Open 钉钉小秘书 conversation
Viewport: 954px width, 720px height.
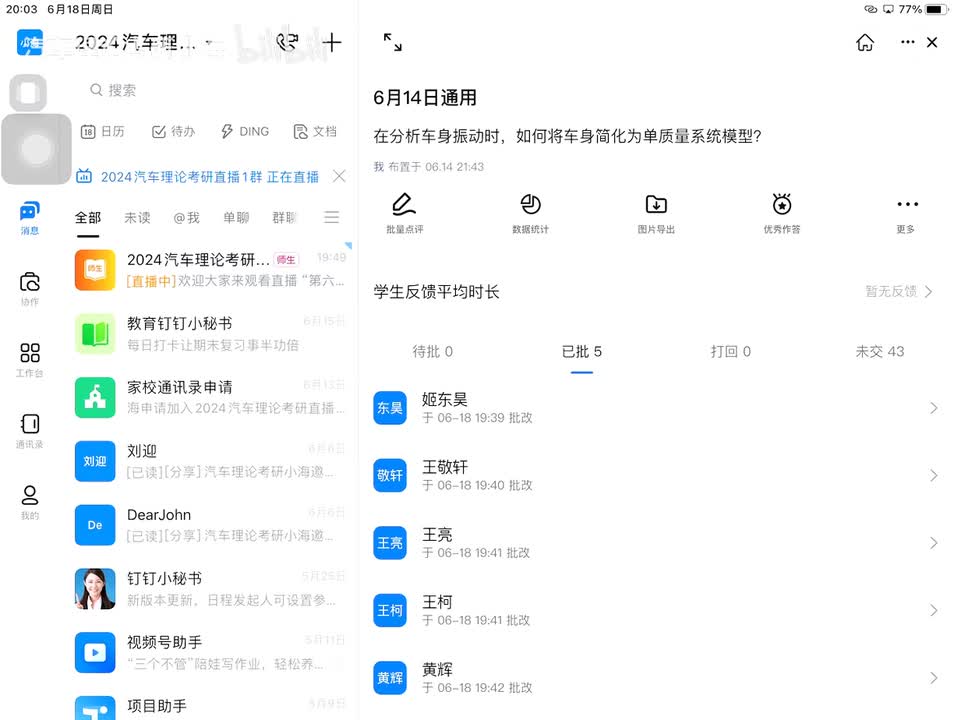click(210, 589)
